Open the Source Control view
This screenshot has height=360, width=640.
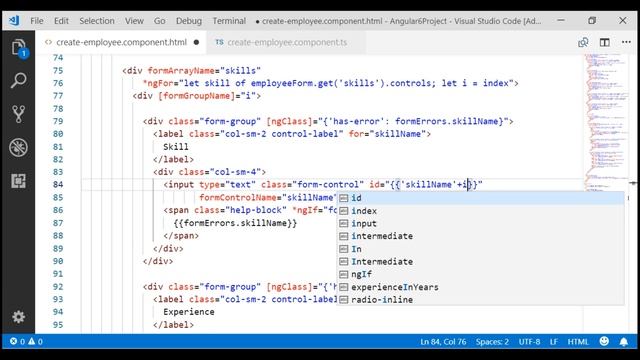coord(18,114)
